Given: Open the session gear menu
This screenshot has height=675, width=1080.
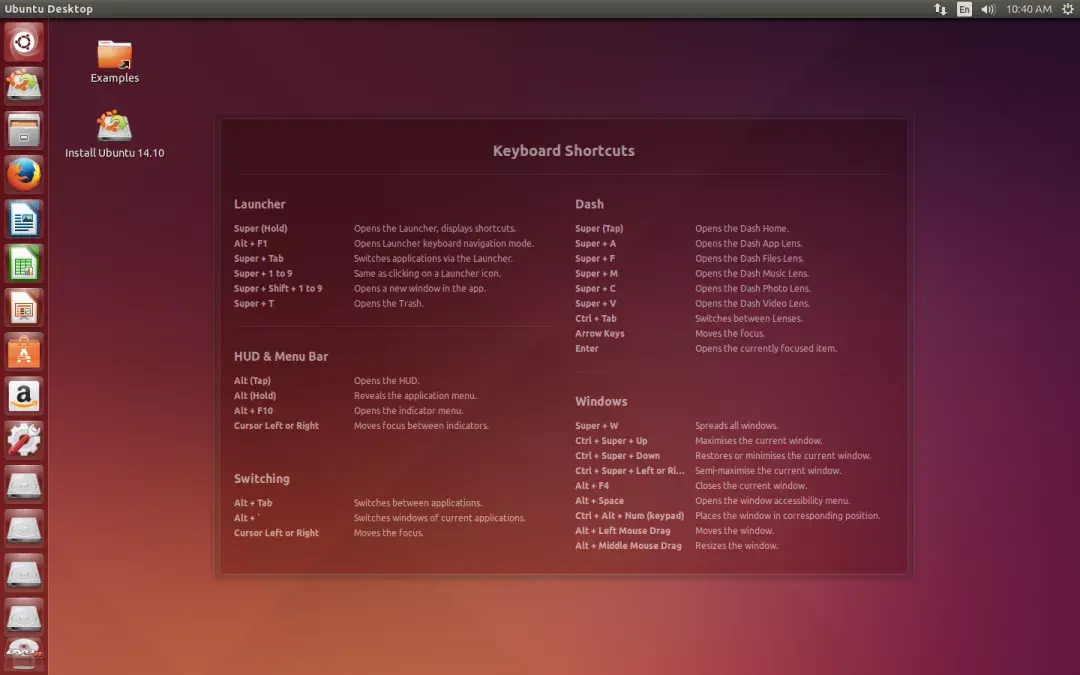Looking at the screenshot, I should [1066, 9].
